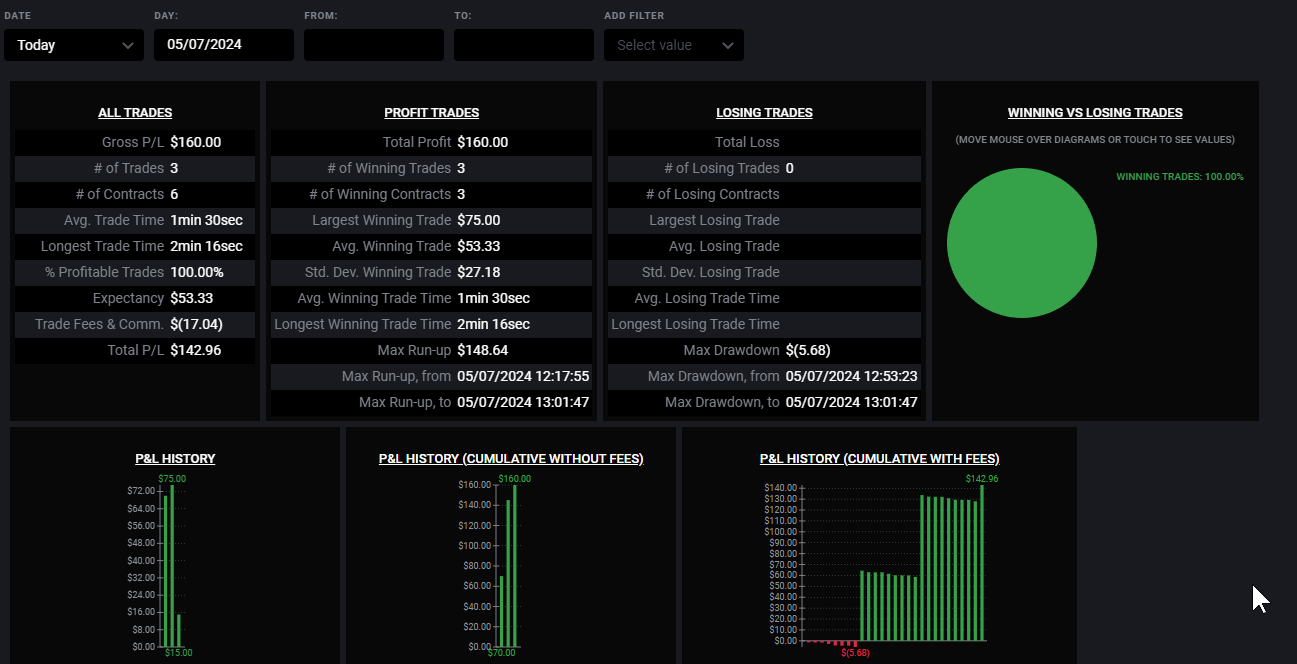Click the $75.00 bar in P&L History
Viewport: 1297px width, 664px height.
coord(172,566)
